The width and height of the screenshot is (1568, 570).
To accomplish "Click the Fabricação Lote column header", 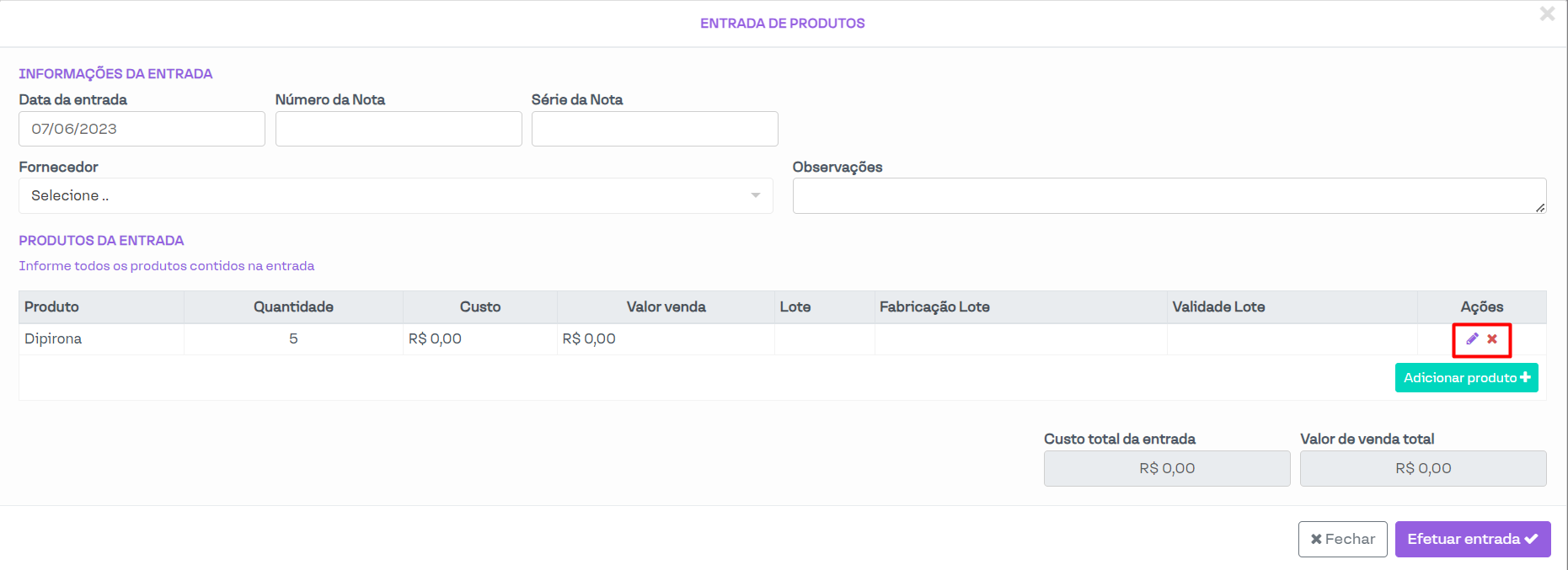I will 934,306.
